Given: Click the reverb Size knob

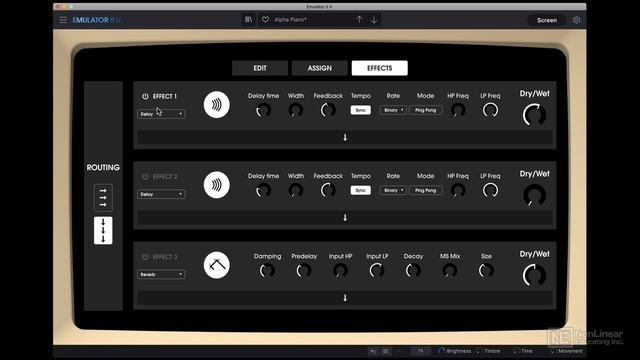Looking at the screenshot, I should click(486, 270).
